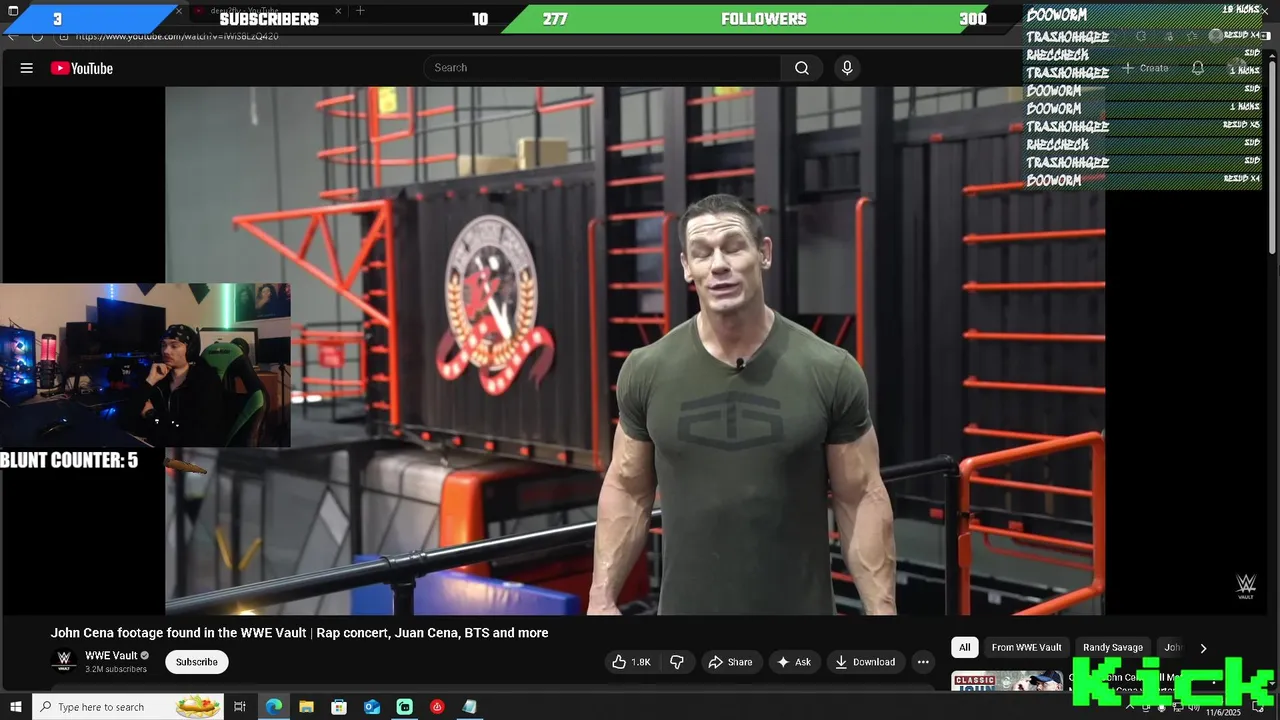Like the video with thumbs up

631,662
